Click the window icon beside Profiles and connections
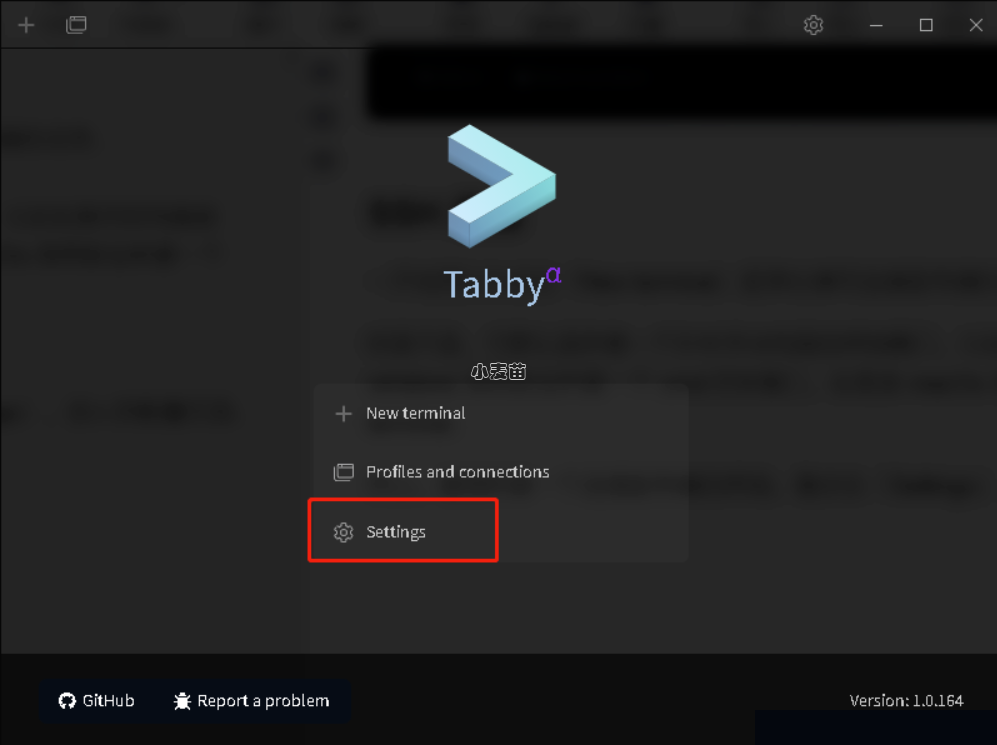This screenshot has height=745, width=997. [x=343, y=472]
